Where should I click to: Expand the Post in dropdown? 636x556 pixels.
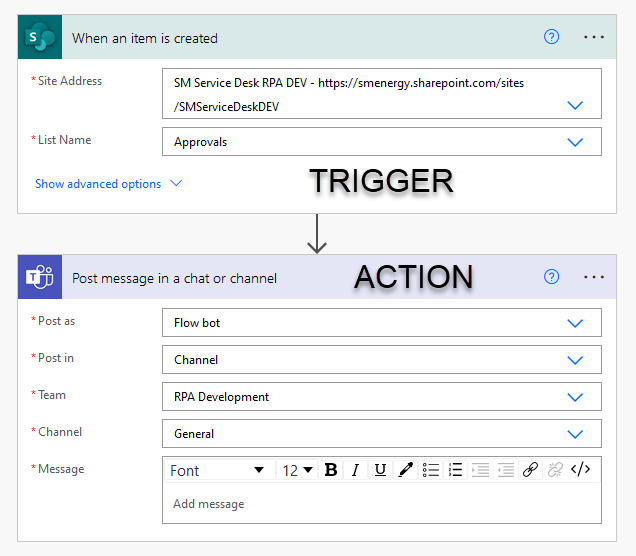point(575,360)
